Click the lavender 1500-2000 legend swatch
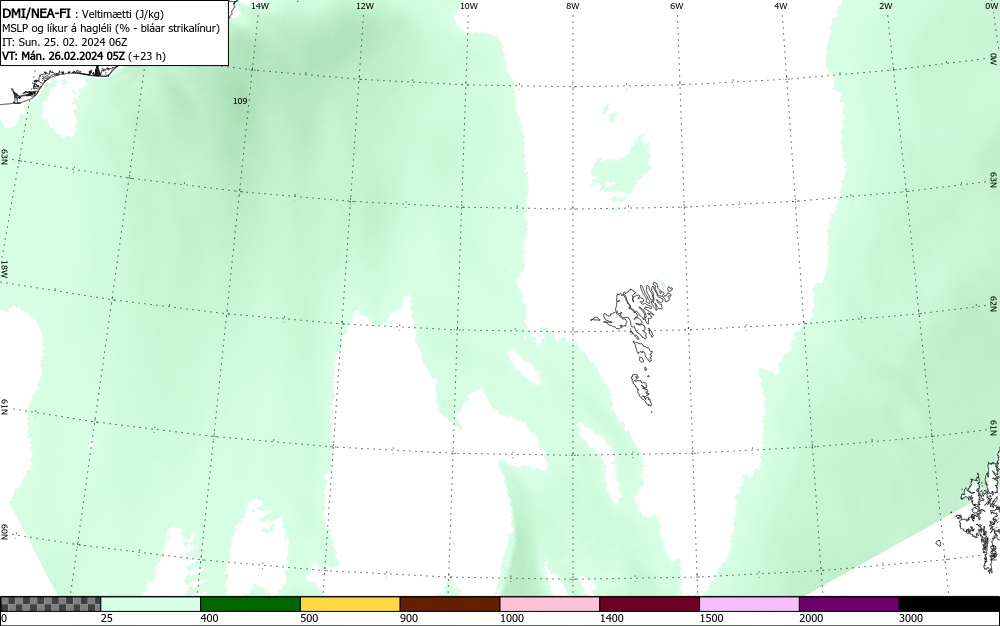The height and width of the screenshot is (626, 1000). (749, 604)
